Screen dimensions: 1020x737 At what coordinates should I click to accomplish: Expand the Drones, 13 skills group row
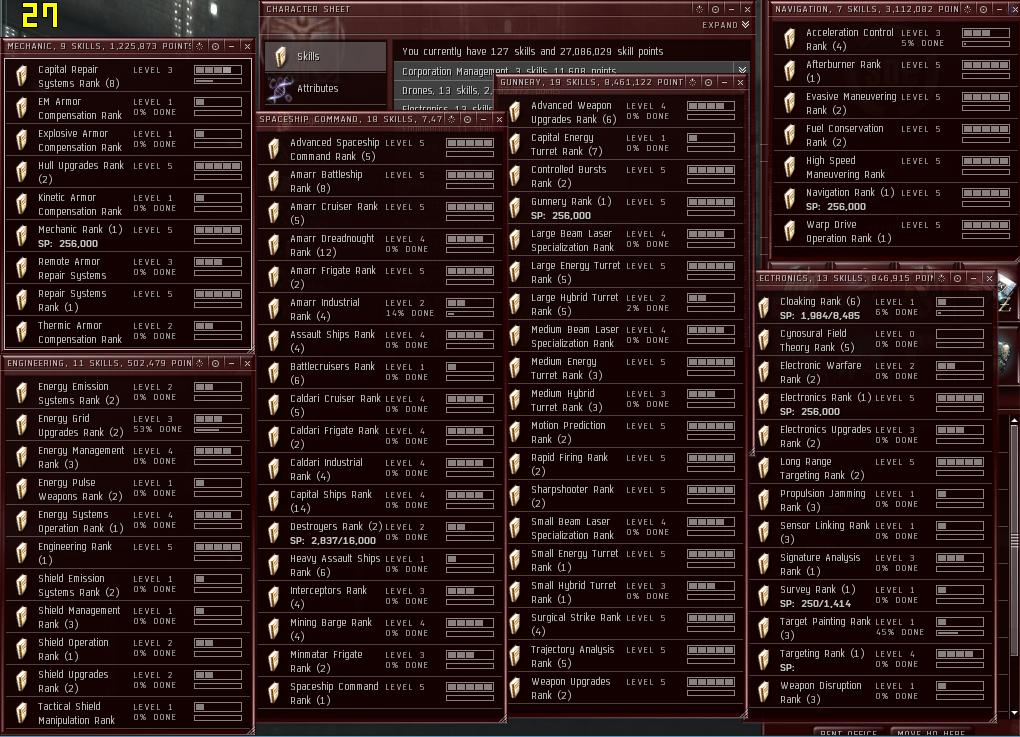coord(446,90)
